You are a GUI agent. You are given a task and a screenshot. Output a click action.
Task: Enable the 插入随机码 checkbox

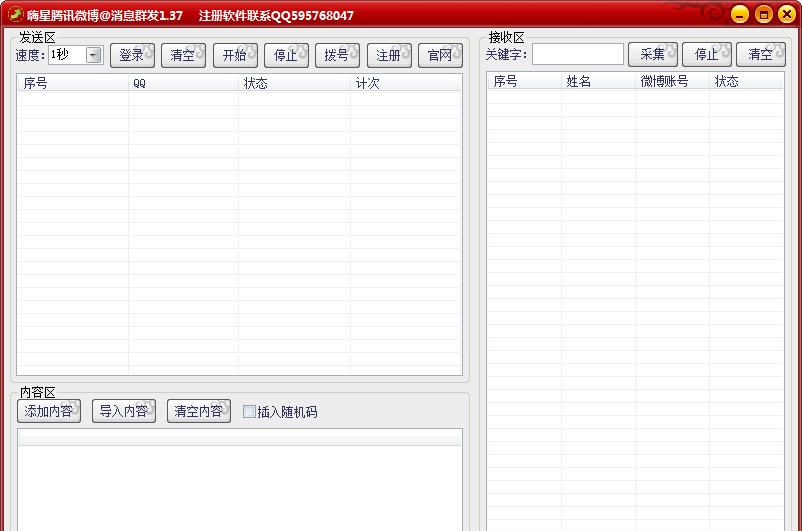(249, 411)
